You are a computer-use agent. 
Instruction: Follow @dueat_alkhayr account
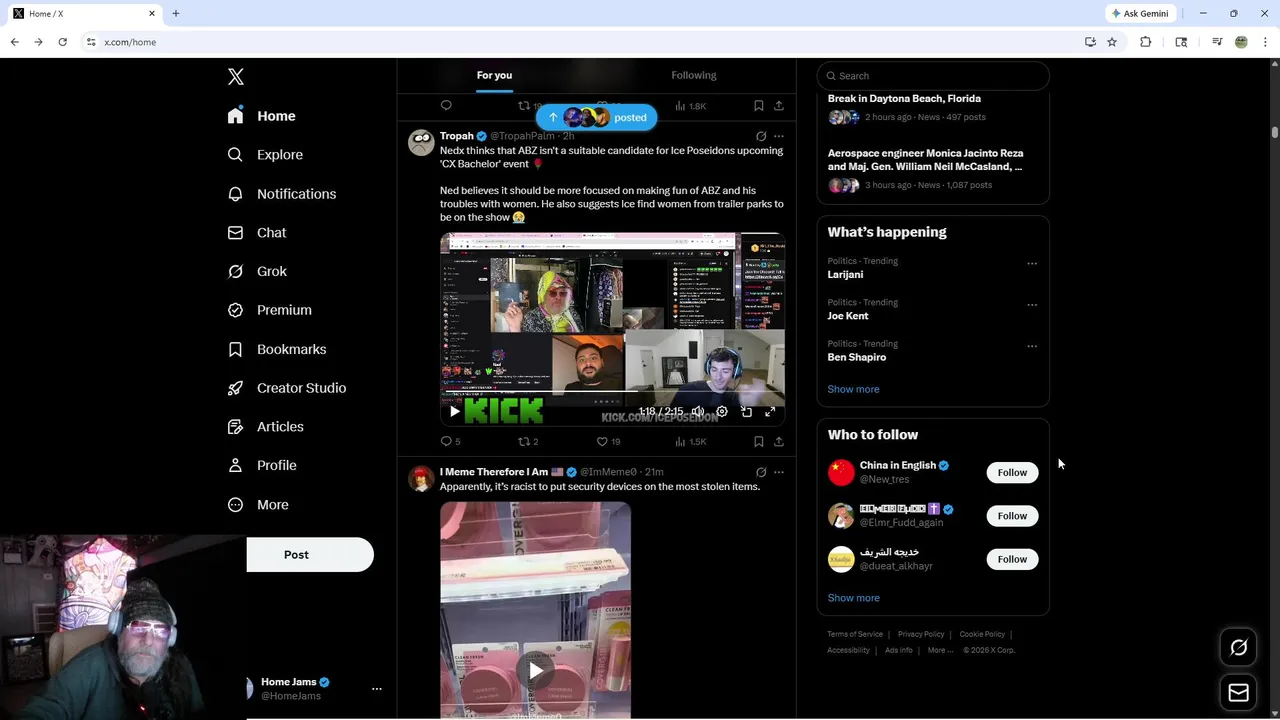click(1012, 559)
